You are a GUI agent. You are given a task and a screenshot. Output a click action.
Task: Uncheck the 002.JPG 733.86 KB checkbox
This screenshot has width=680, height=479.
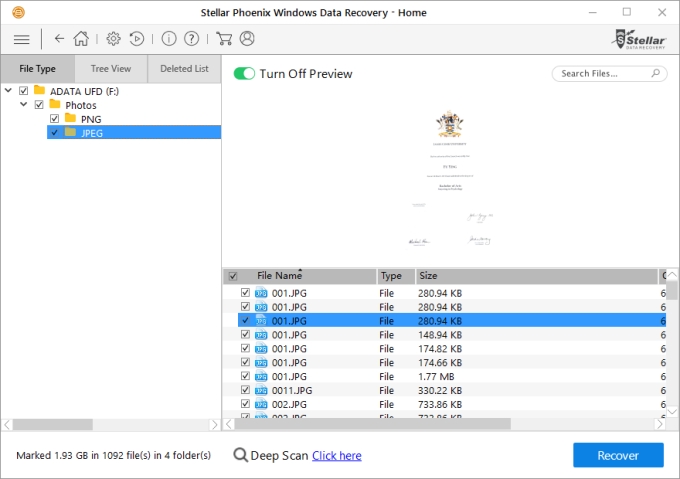click(245, 404)
